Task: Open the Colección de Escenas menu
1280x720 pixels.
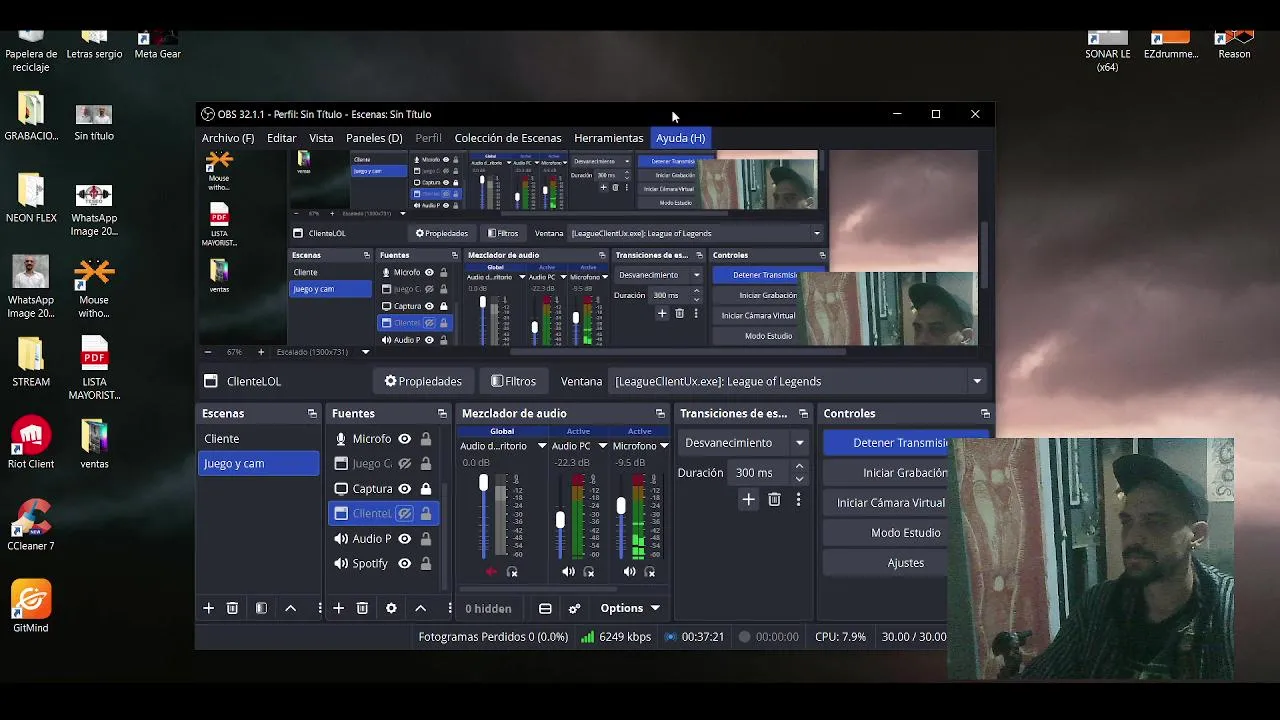Action: pos(508,138)
